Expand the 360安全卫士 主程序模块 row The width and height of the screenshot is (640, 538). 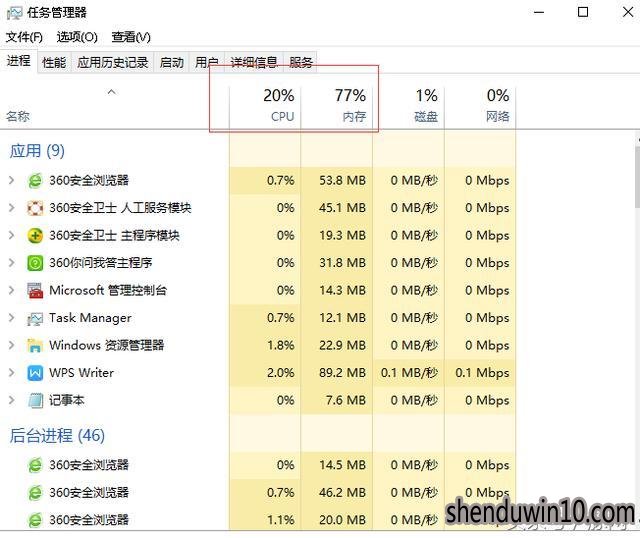tap(12, 235)
